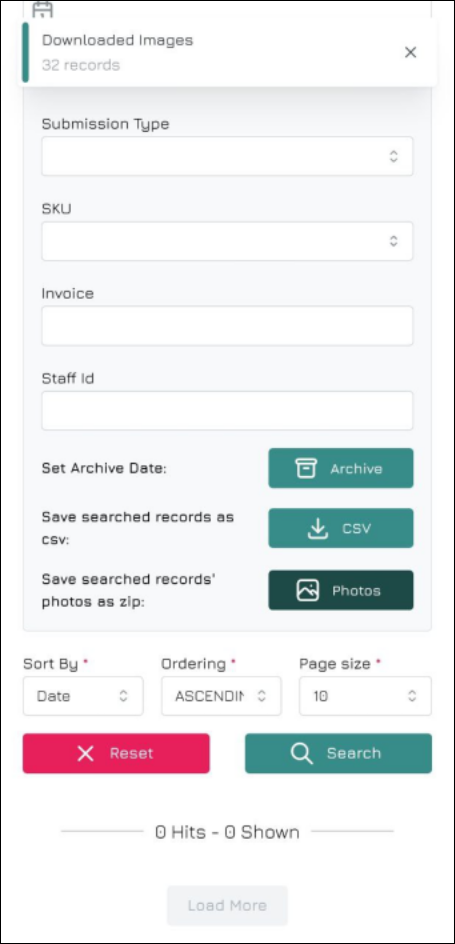This screenshot has height=944, width=455.
Task: Run the Search button
Action: tap(338, 753)
